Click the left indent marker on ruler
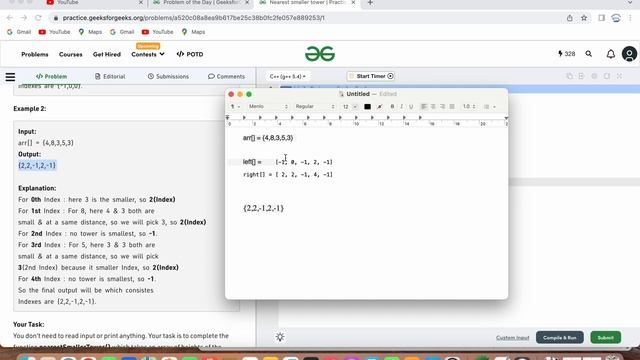 (x=227, y=118)
